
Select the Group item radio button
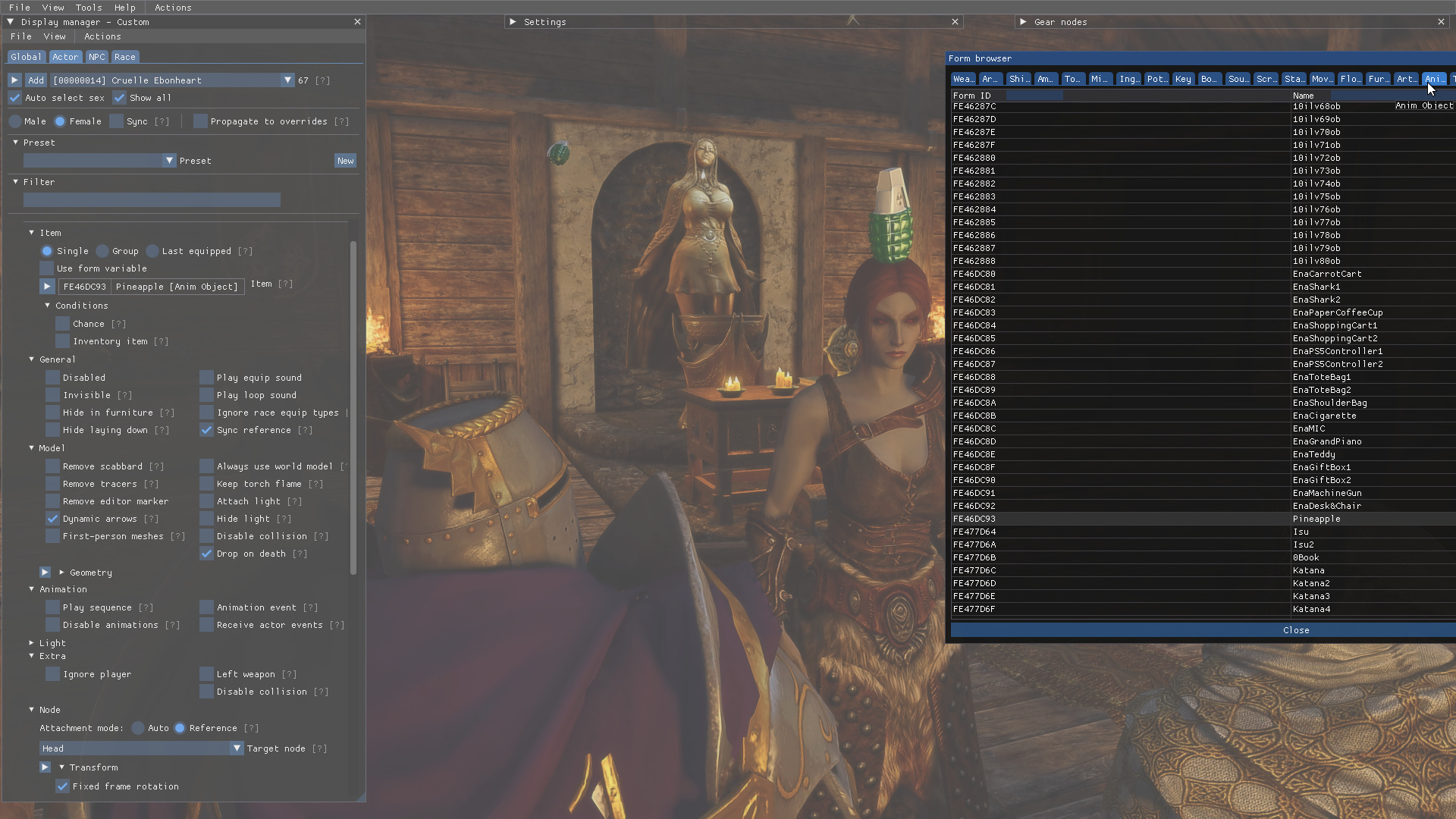[x=102, y=251]
